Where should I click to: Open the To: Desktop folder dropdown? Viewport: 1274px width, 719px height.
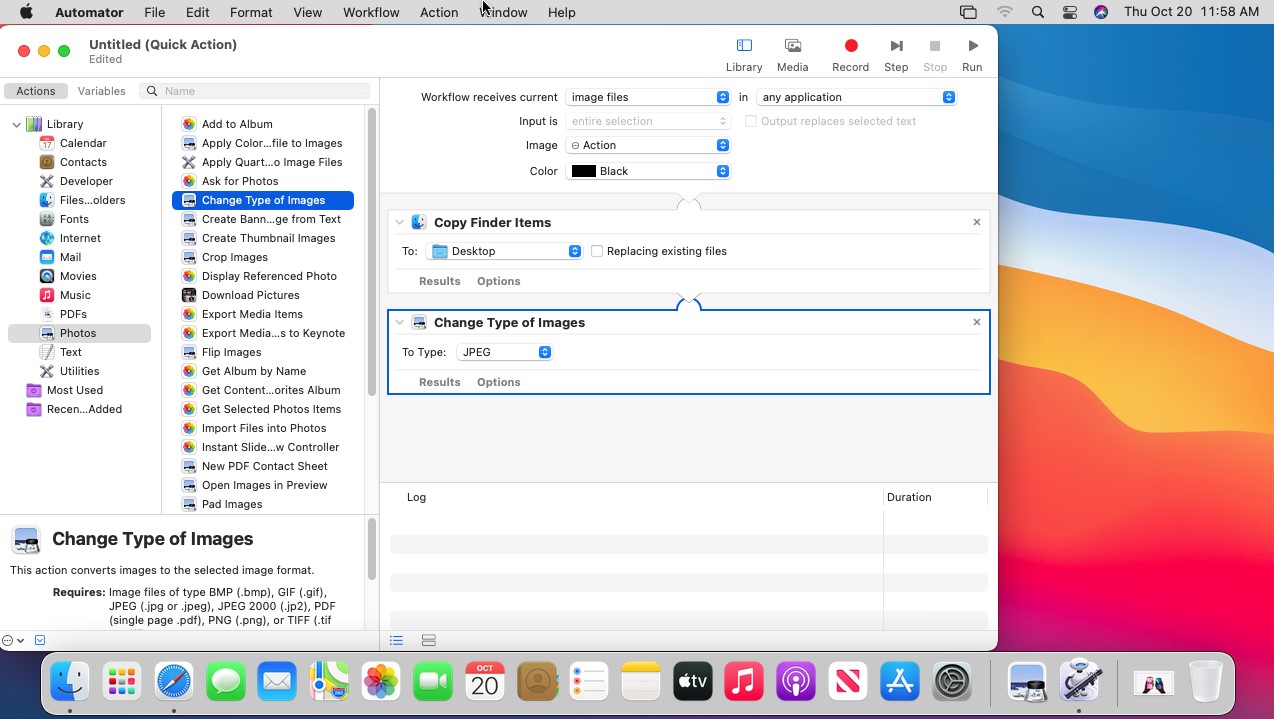point(504,251)
